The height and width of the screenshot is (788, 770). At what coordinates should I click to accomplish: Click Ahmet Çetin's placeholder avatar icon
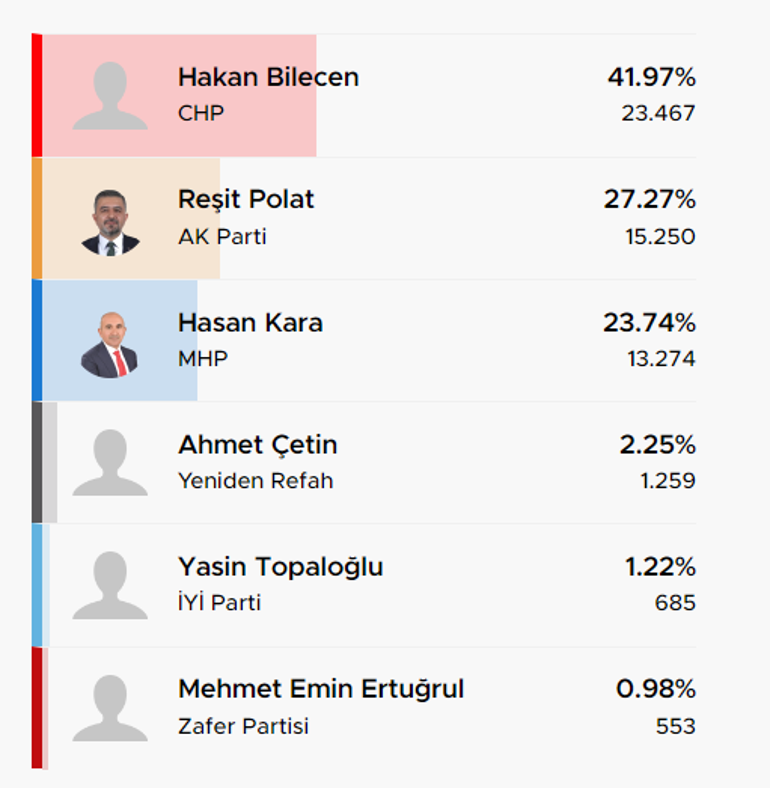point(110,462)
